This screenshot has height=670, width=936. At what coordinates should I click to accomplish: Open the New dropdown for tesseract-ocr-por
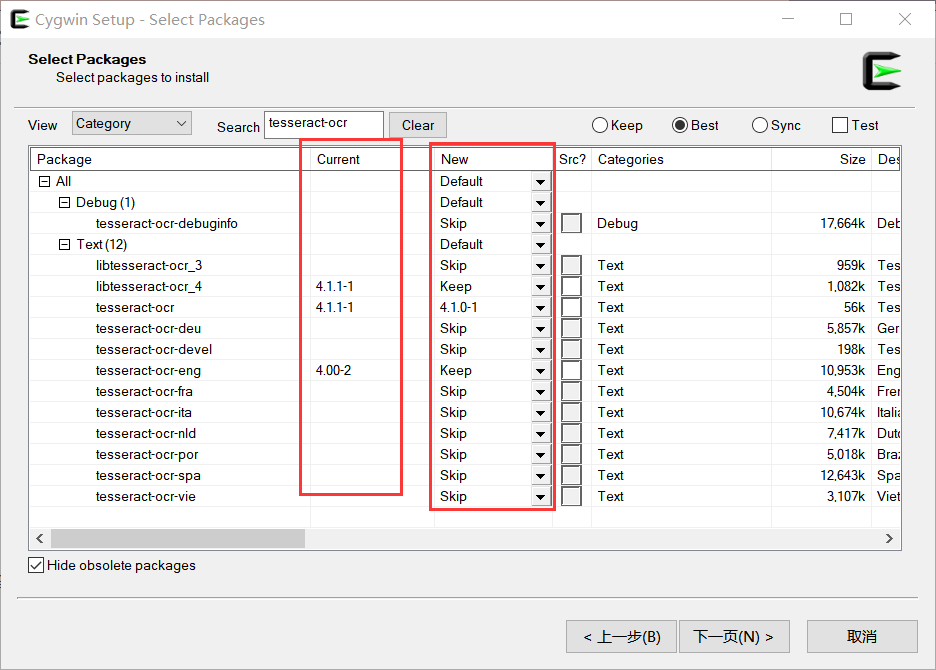[540, 454]
